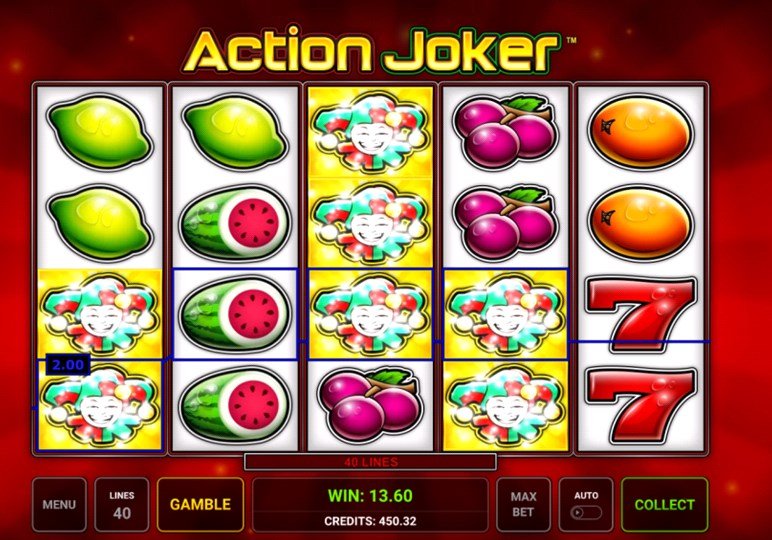Collect the winnings with COLLECT
This screenshot has width=772, height=540.
click(665, 505)
